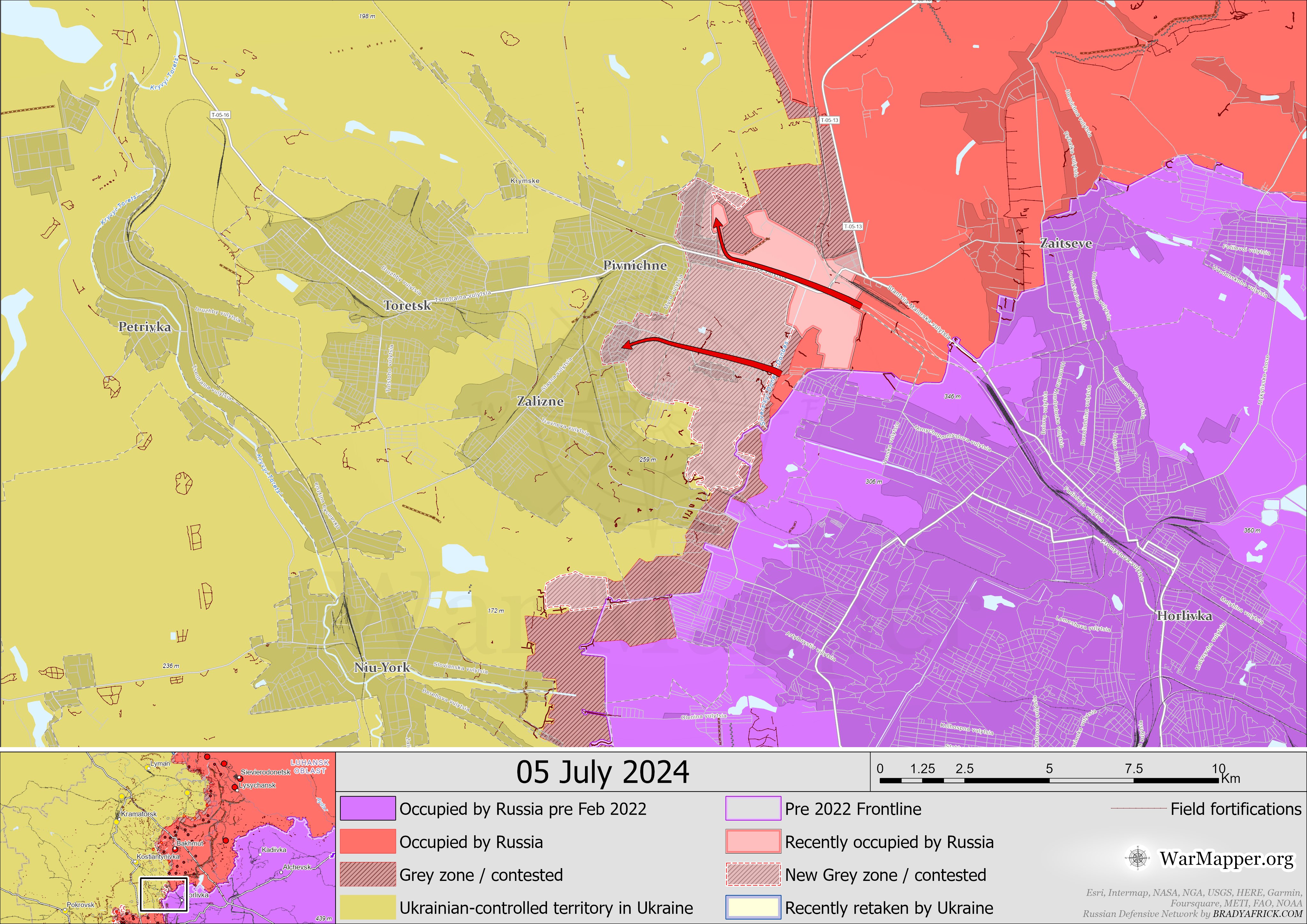Click the WarMapper compass logo icon
The image size is (1307, 924).
coord(1137,858)
